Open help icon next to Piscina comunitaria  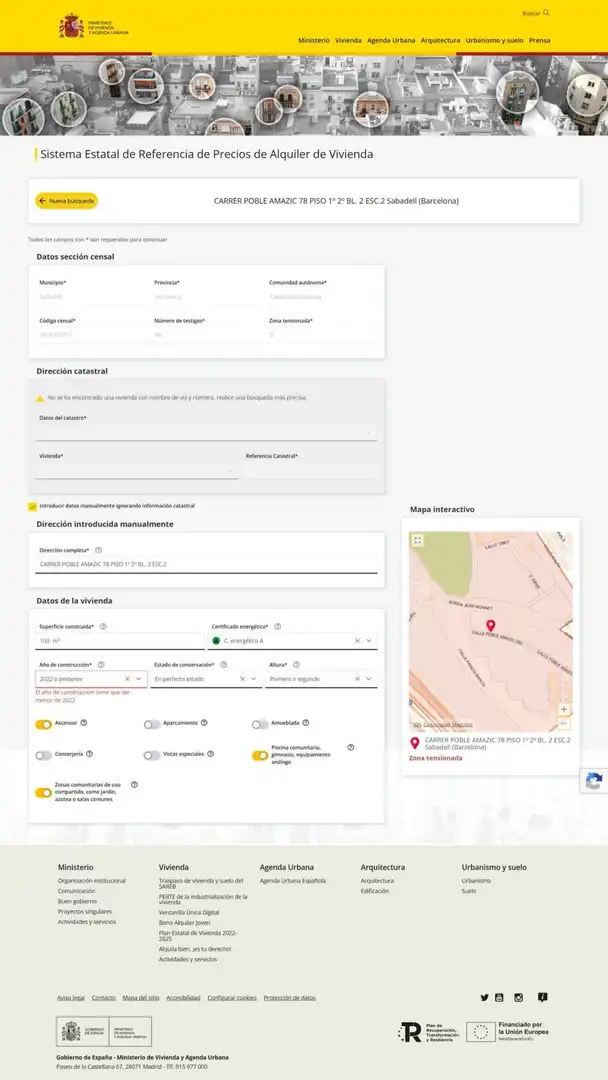(x=350, y=747)
